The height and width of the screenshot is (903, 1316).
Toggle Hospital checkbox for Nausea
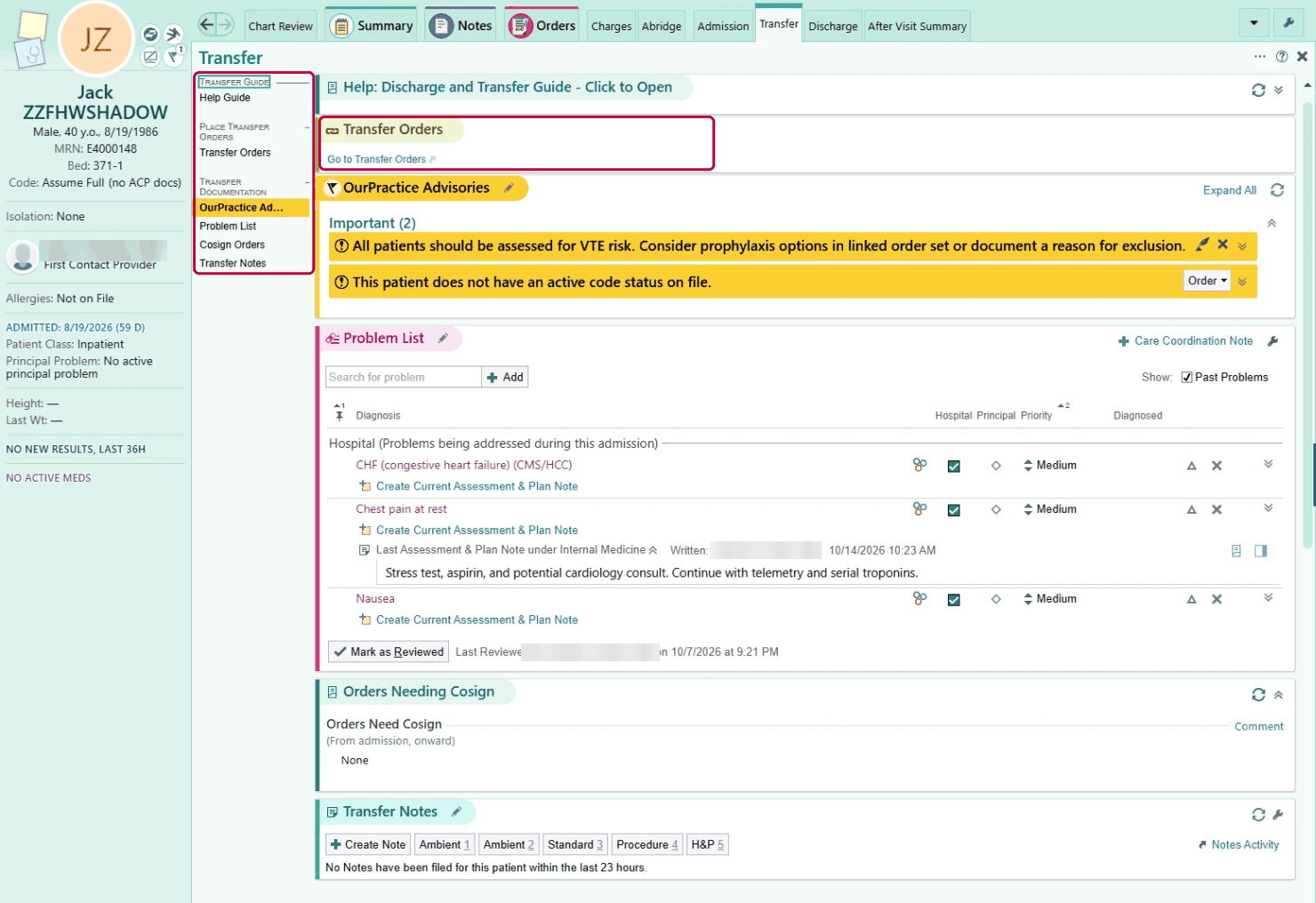pos(953,600)
